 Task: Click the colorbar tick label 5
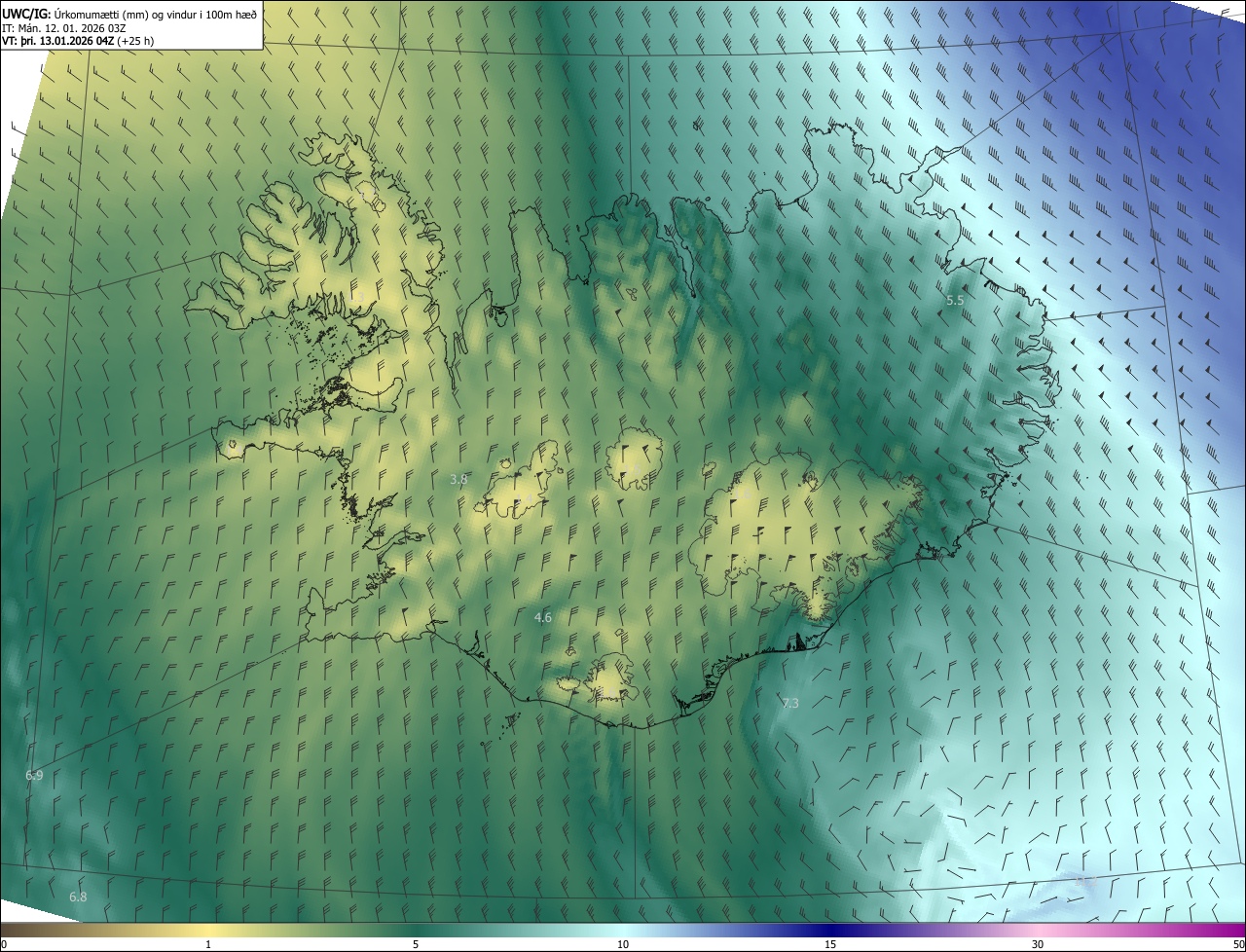(x=416, y=945)
